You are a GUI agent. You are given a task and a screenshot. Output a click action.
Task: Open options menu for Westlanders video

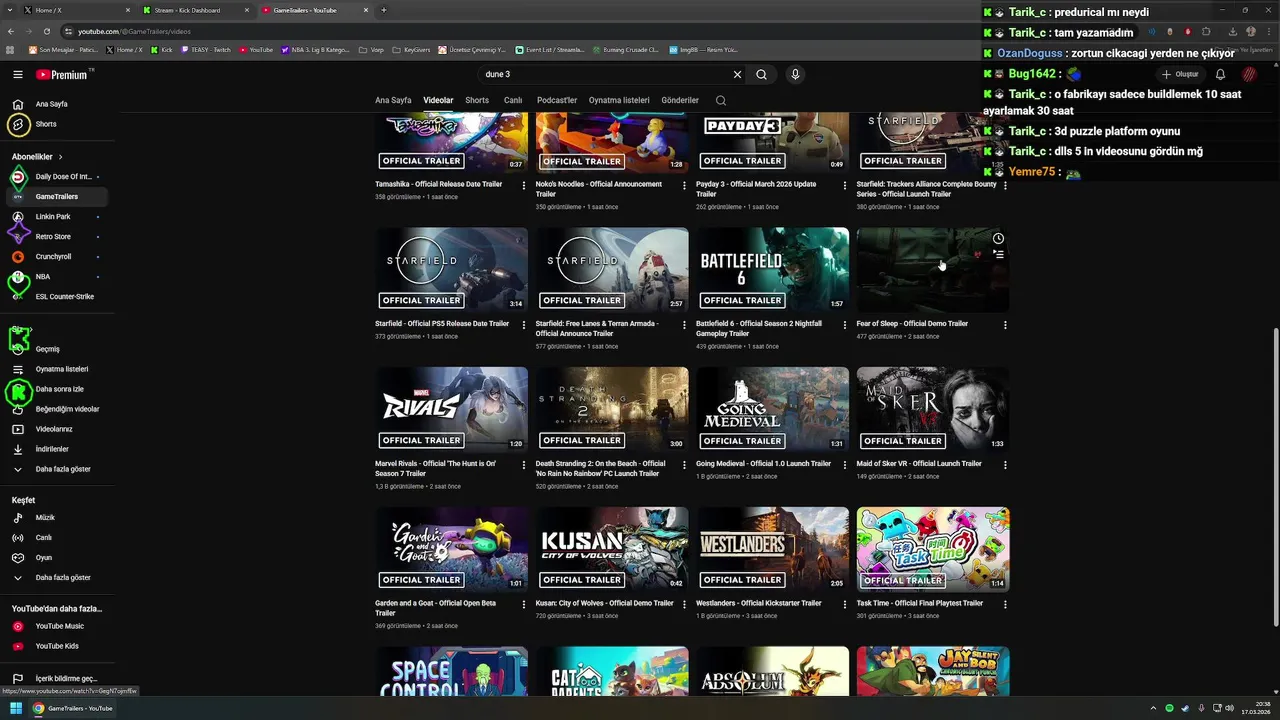click(845, 604)
